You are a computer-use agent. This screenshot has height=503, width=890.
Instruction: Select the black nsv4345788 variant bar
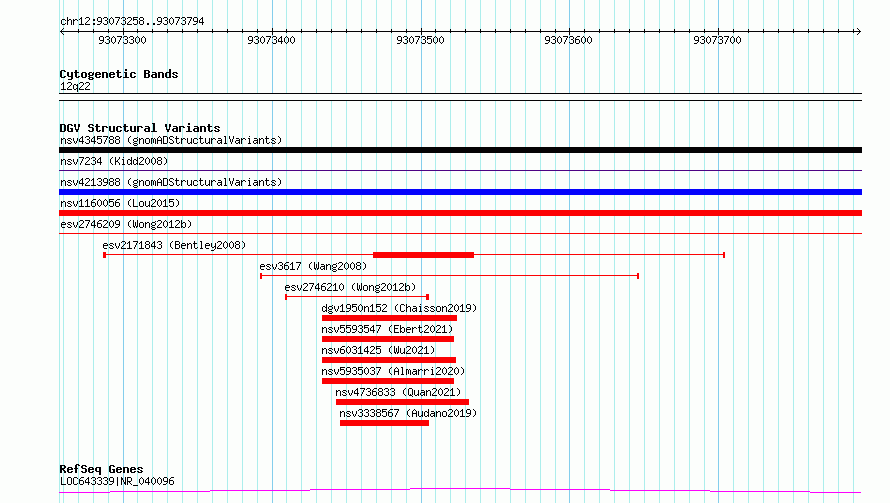[x=460, y=150]
